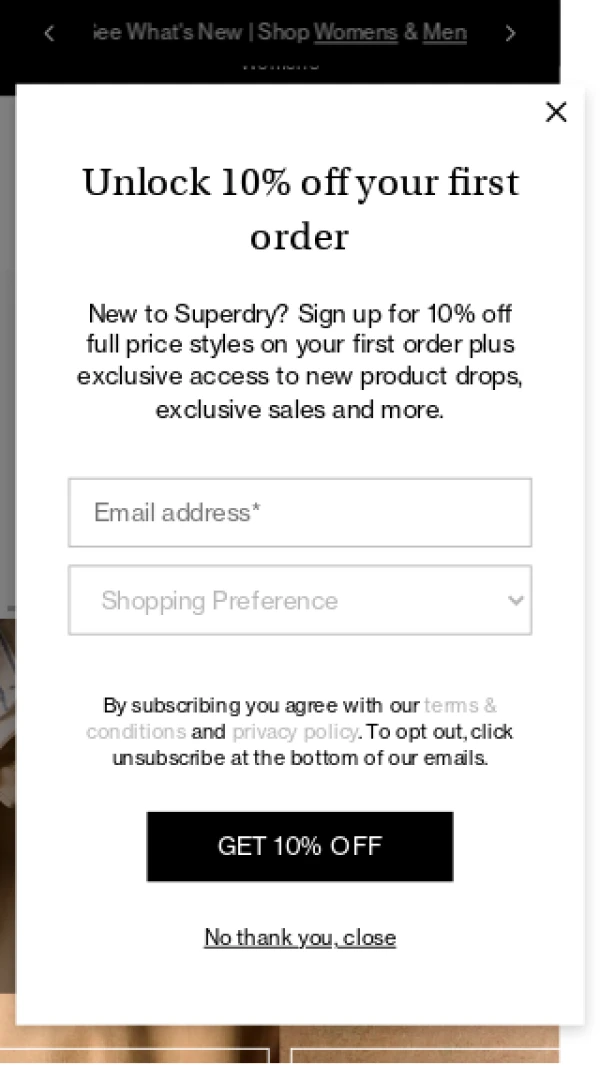
Task: Click the previous announcement arrow
Action: 49,34
